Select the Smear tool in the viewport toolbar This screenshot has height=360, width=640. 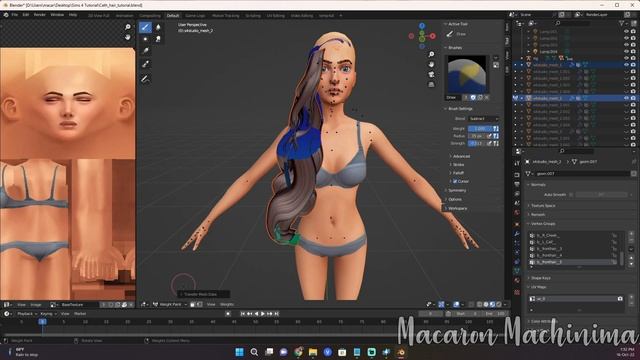(158, 39)
